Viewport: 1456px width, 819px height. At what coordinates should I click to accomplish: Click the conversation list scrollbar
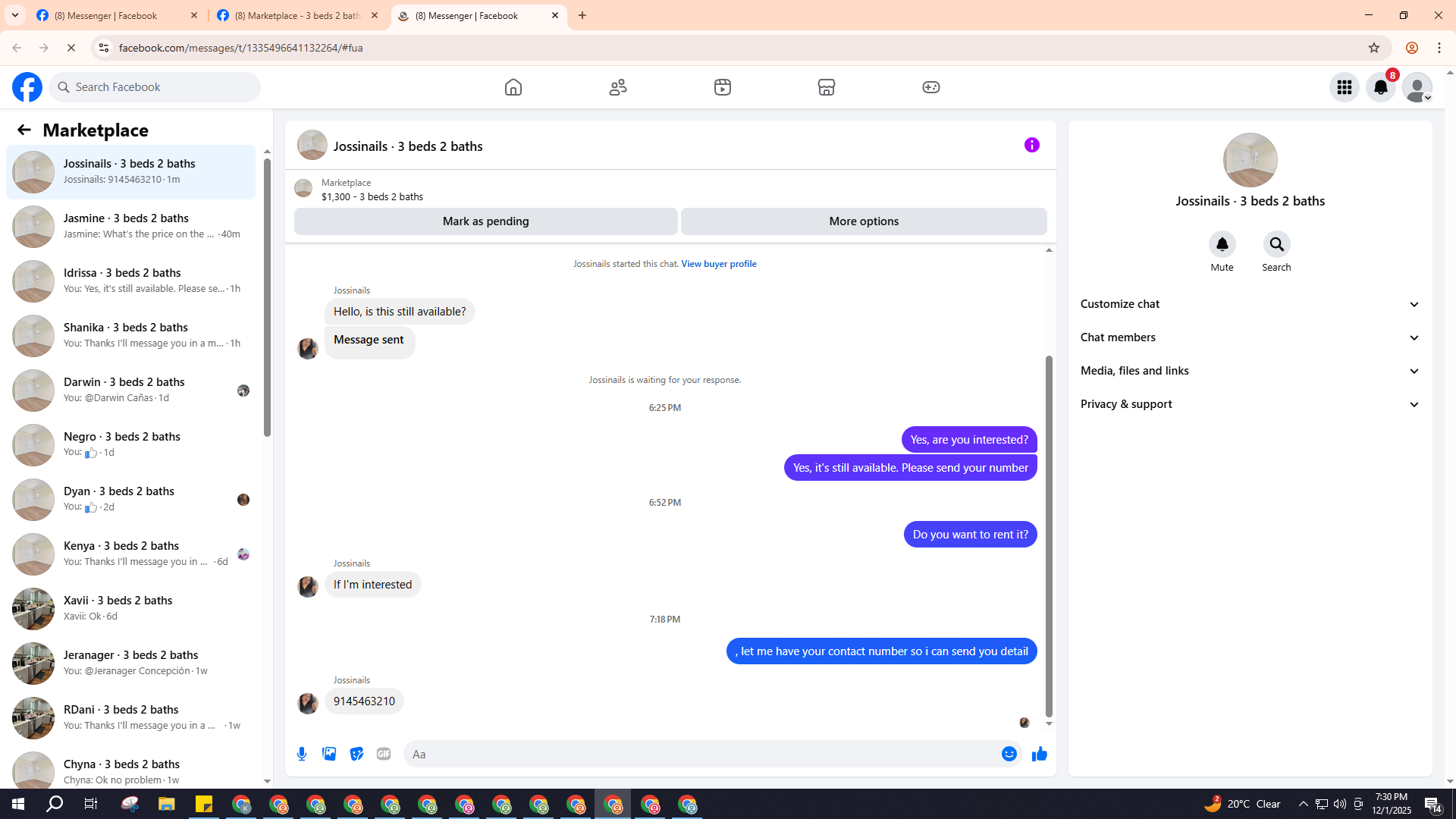pyautogui.click(x=267, y=297)
